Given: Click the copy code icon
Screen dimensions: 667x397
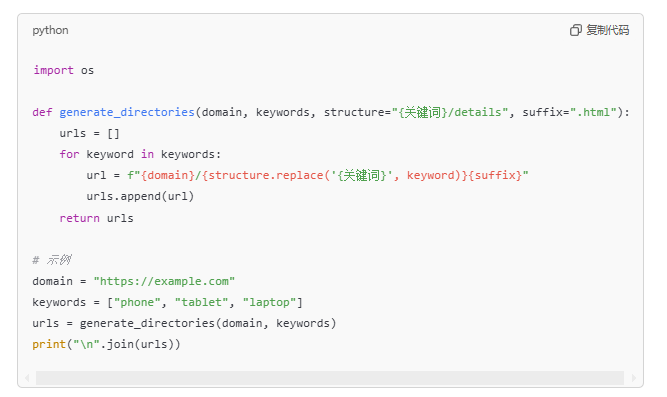Looking at the screenshot, I should (x=576, y=30).
